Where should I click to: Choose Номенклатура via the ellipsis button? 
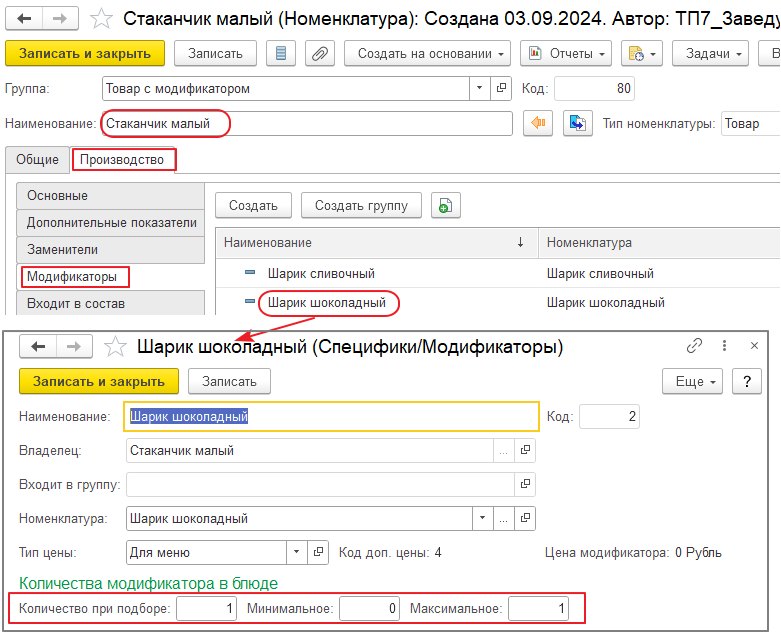pos(504,518)
